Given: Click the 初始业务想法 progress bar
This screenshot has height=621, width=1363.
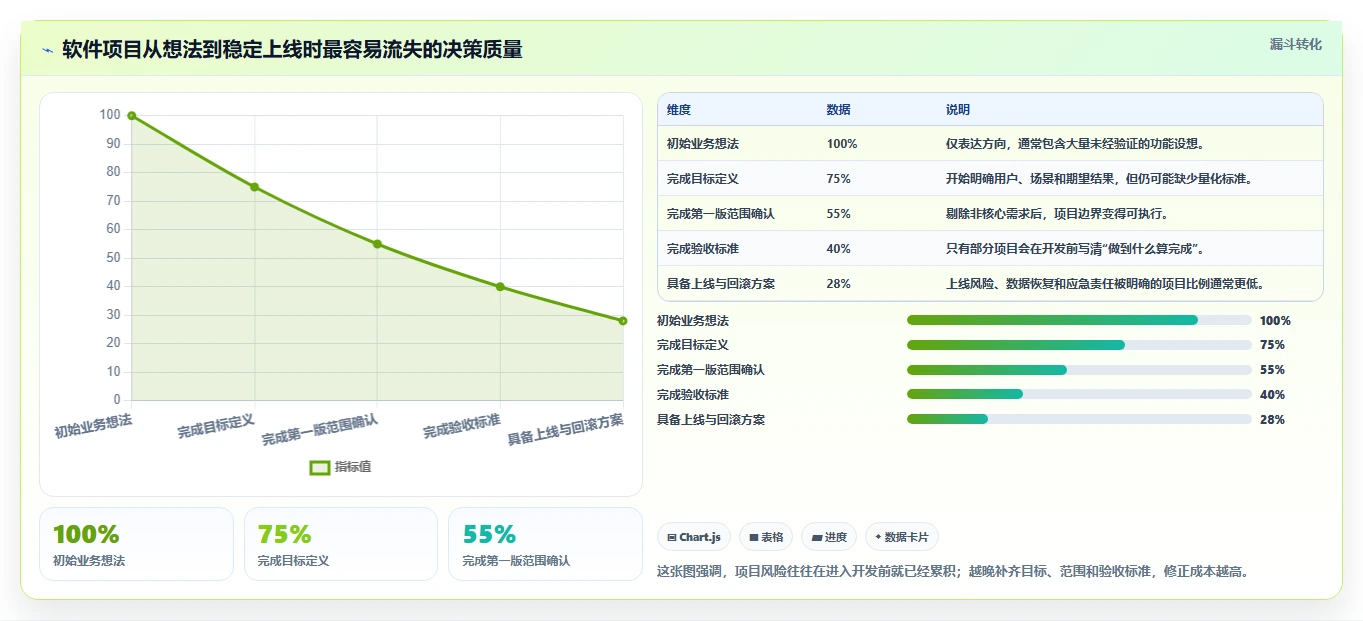Looking at the screenshot, I should [1079, 320].
